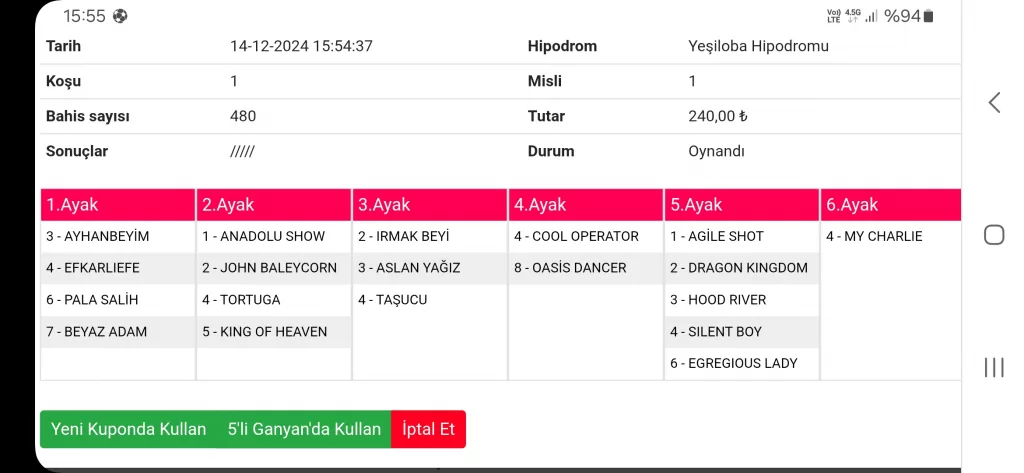Image resolution: width=1024 pixels, height=473 pixels.
Task: Select the 1.Ayak column header
Action: tap(118, 205)
